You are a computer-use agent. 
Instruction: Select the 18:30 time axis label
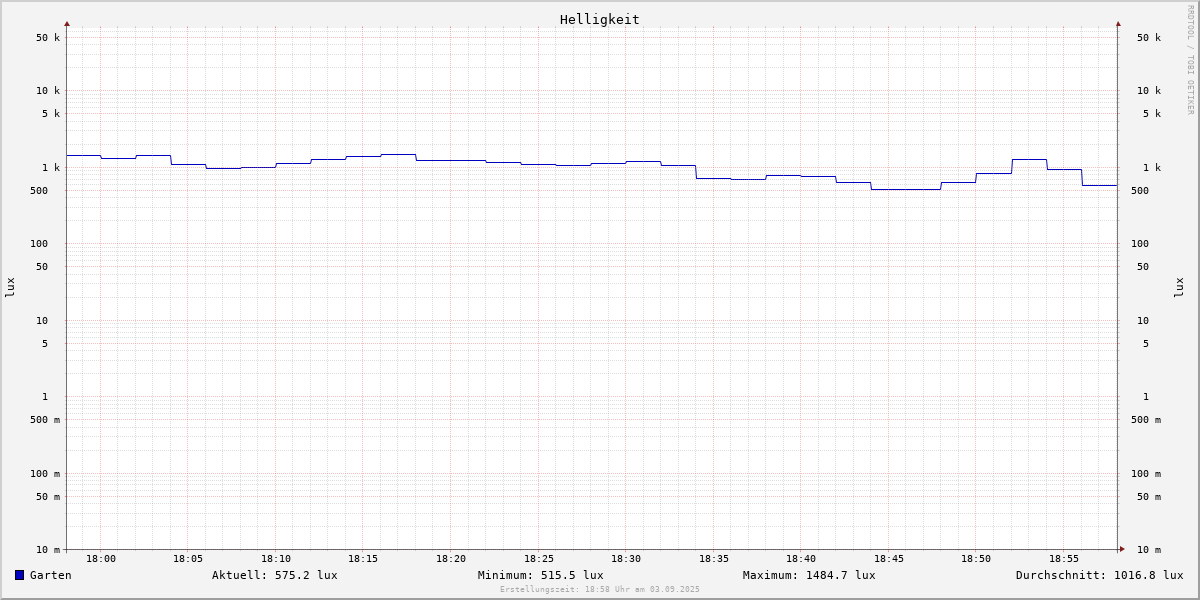pyautogui.click(x=626, y=559)
